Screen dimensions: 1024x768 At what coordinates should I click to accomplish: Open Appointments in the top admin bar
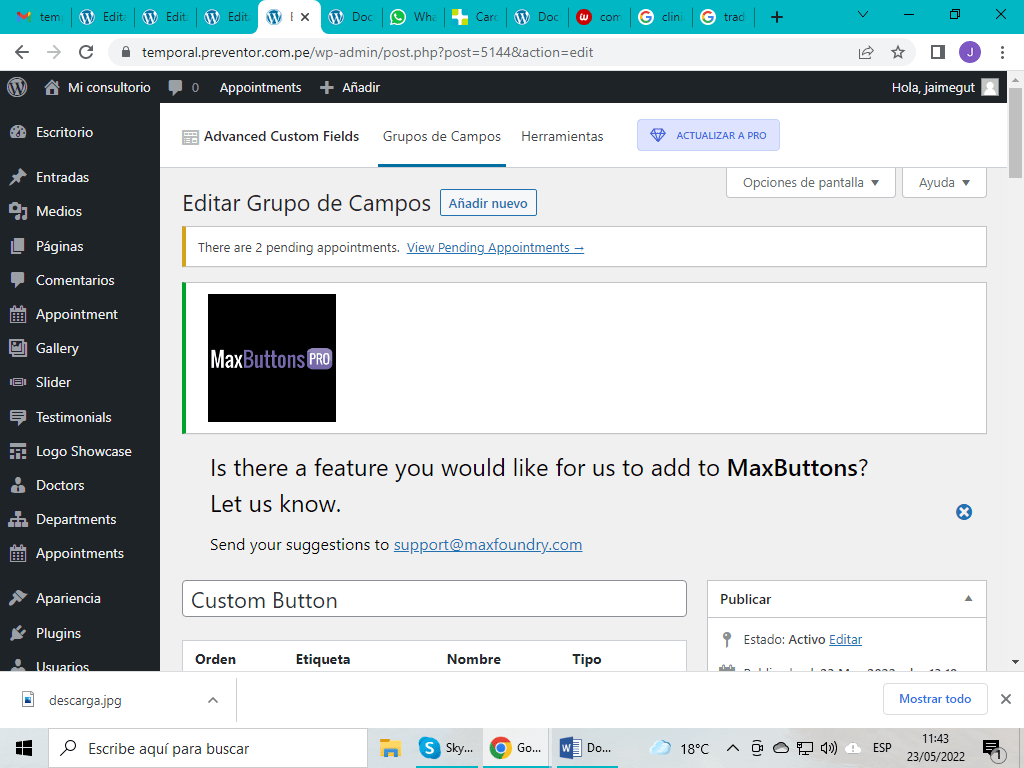tap(260, 88)
